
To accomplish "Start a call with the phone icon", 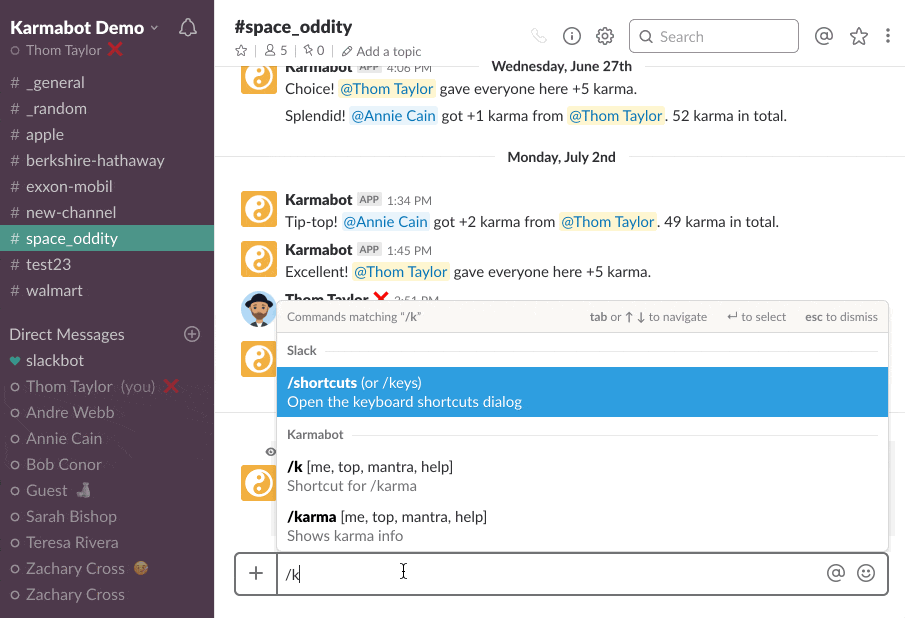I will coord(539,37).
